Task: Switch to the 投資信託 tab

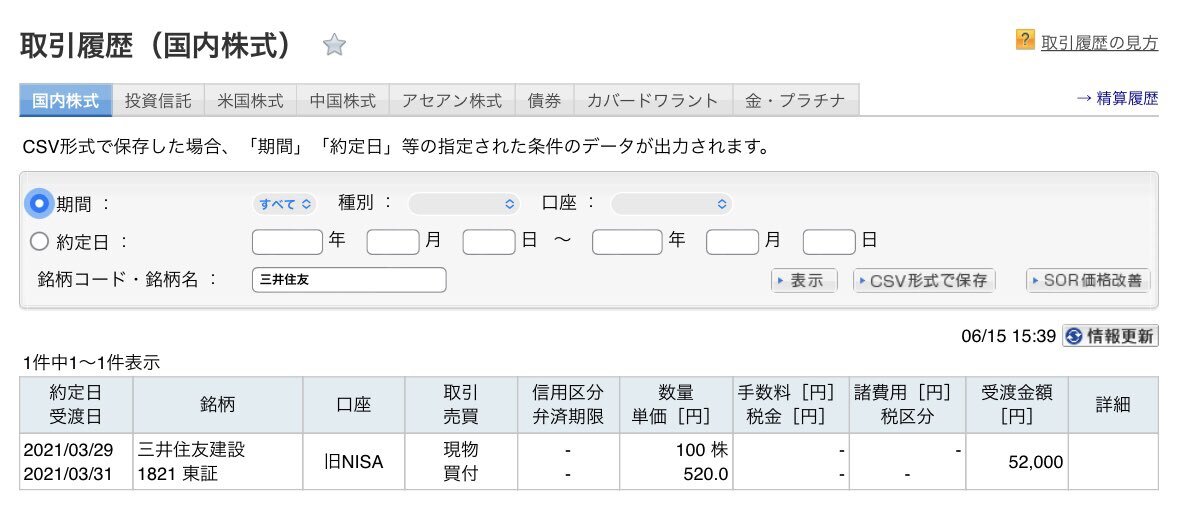Action: point(158,100)
